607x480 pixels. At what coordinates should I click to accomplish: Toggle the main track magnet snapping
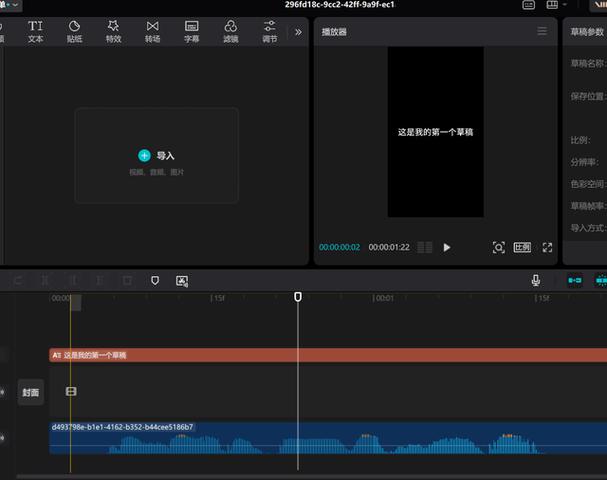point(575,280)
